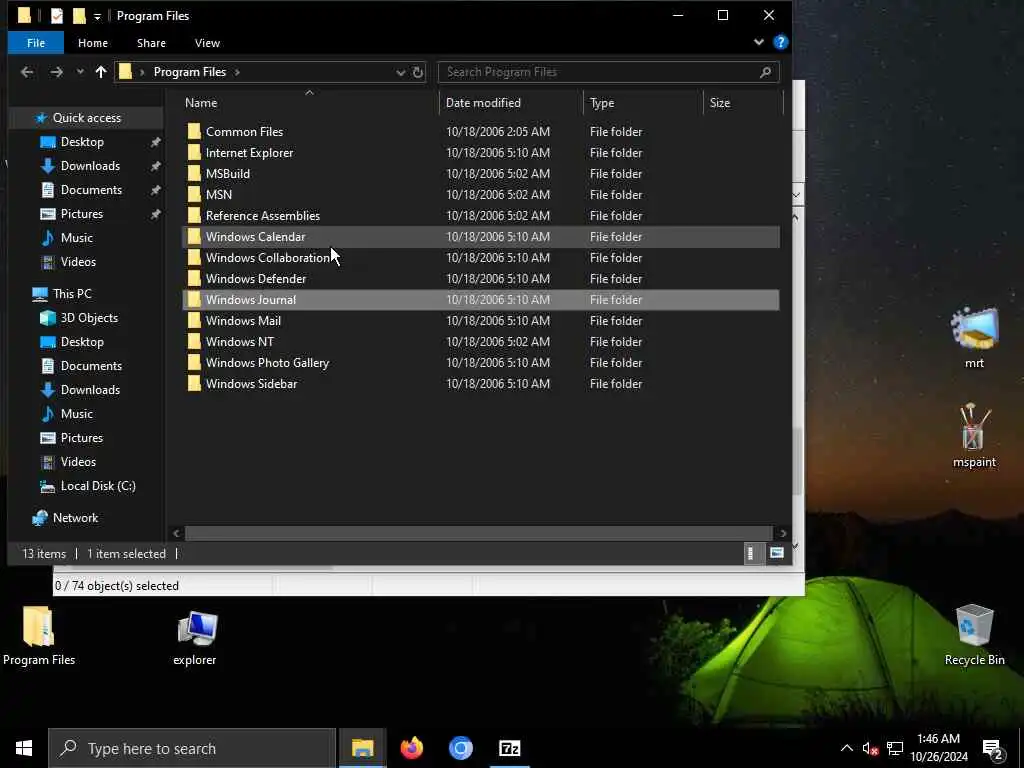Click the Forward navigation arrow

coord(56,72)
